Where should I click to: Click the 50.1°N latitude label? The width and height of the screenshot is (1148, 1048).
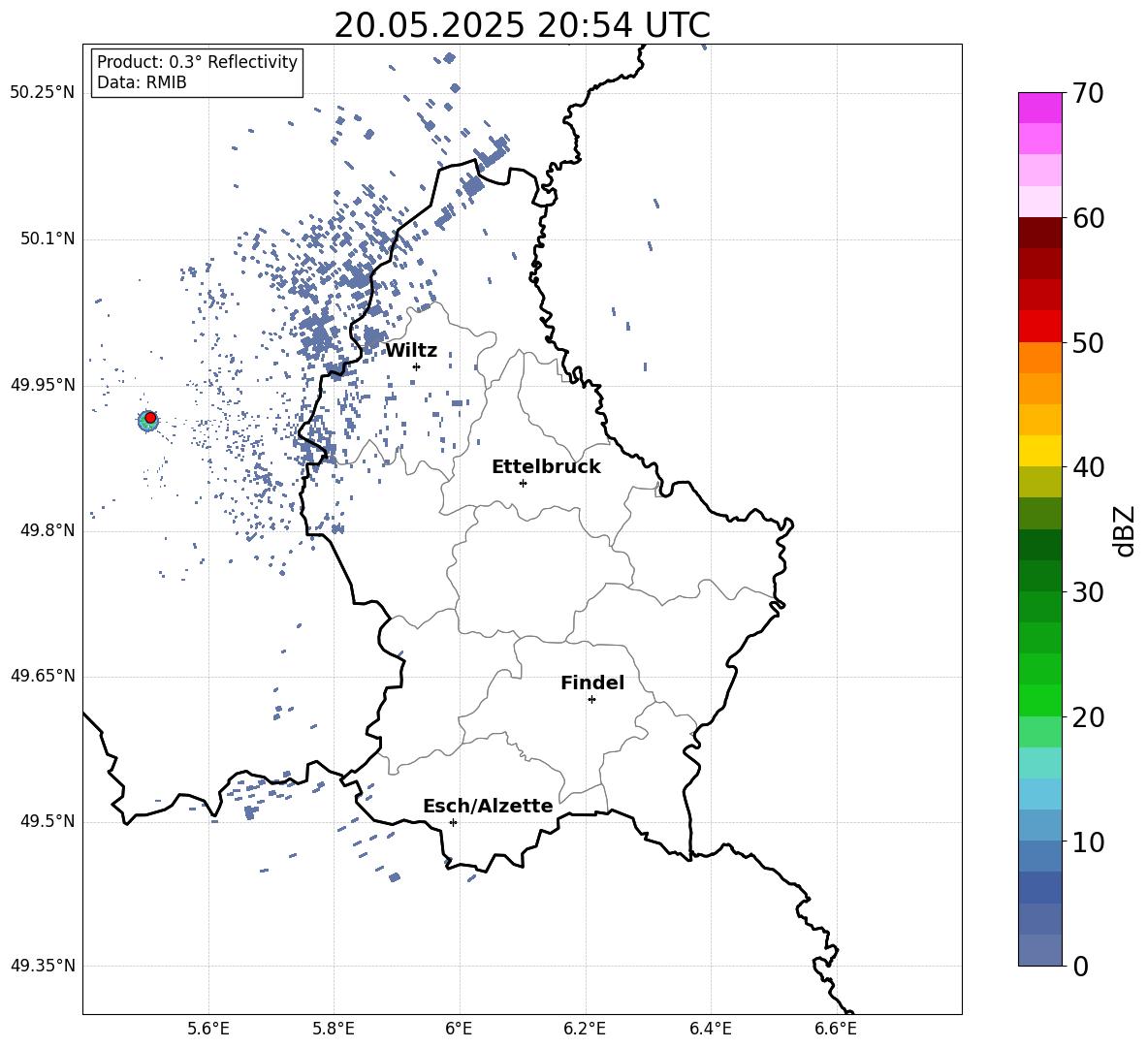pyautogui.click(x=48, y=239)
